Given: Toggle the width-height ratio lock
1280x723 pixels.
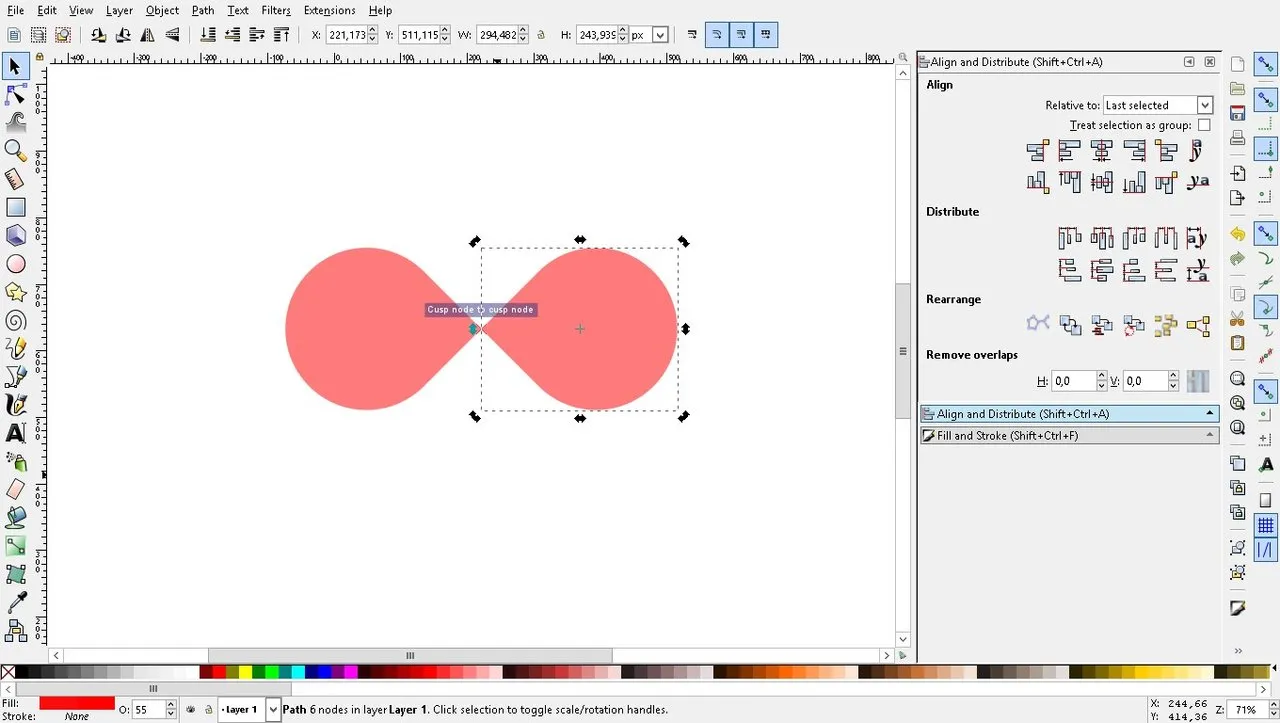Looking at the screenshot, I should [541, 35].
